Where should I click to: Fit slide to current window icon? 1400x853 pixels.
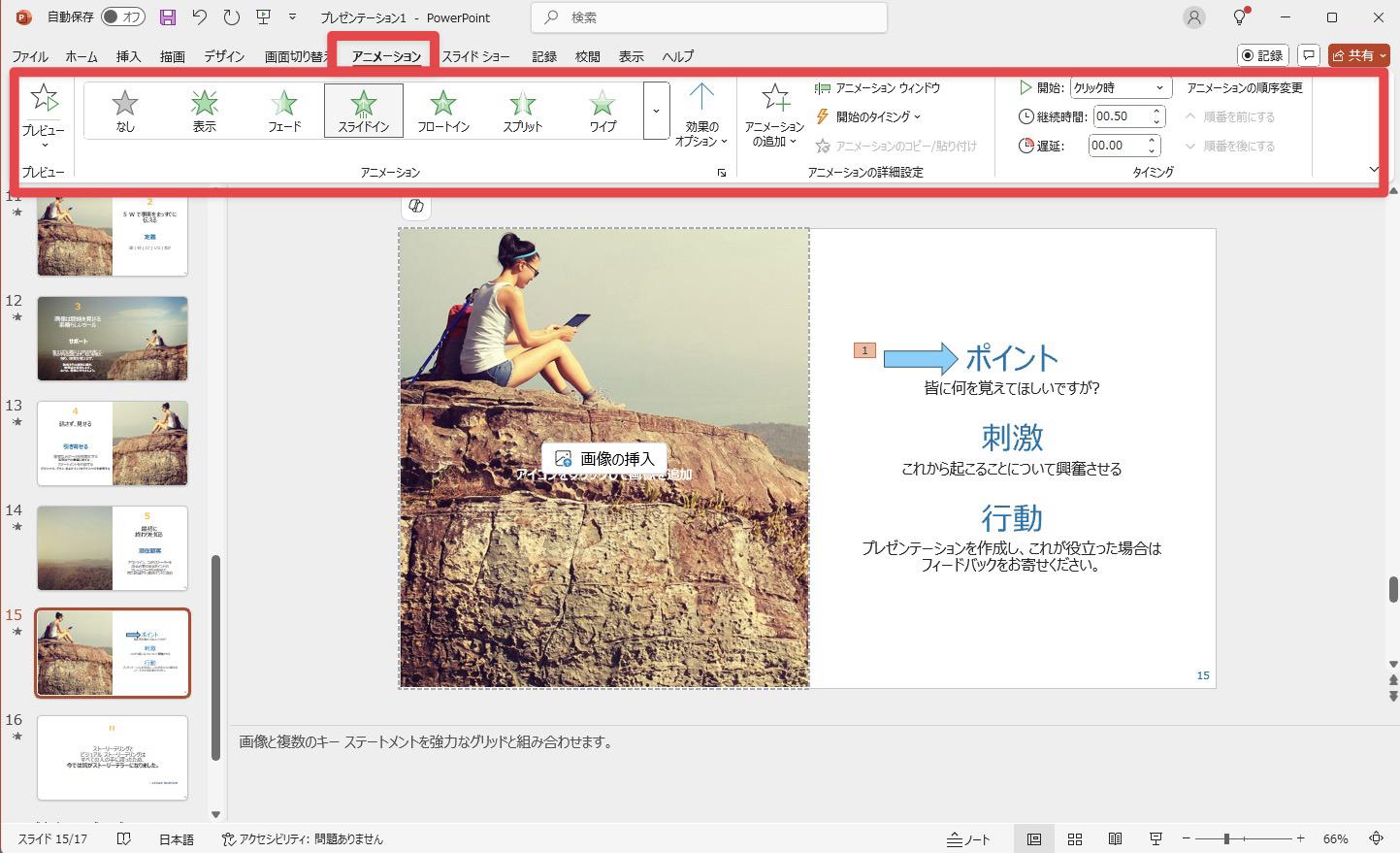(1376, 838)
